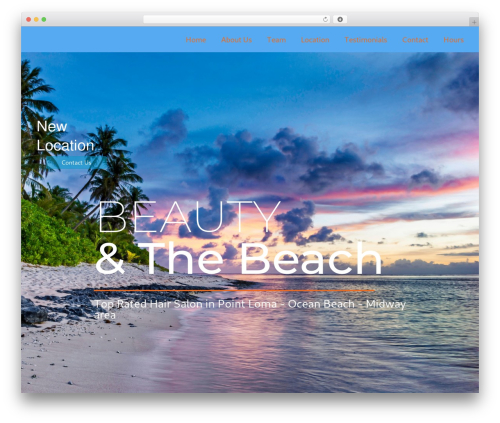Open Location from navigation bar

pos(315,40)
